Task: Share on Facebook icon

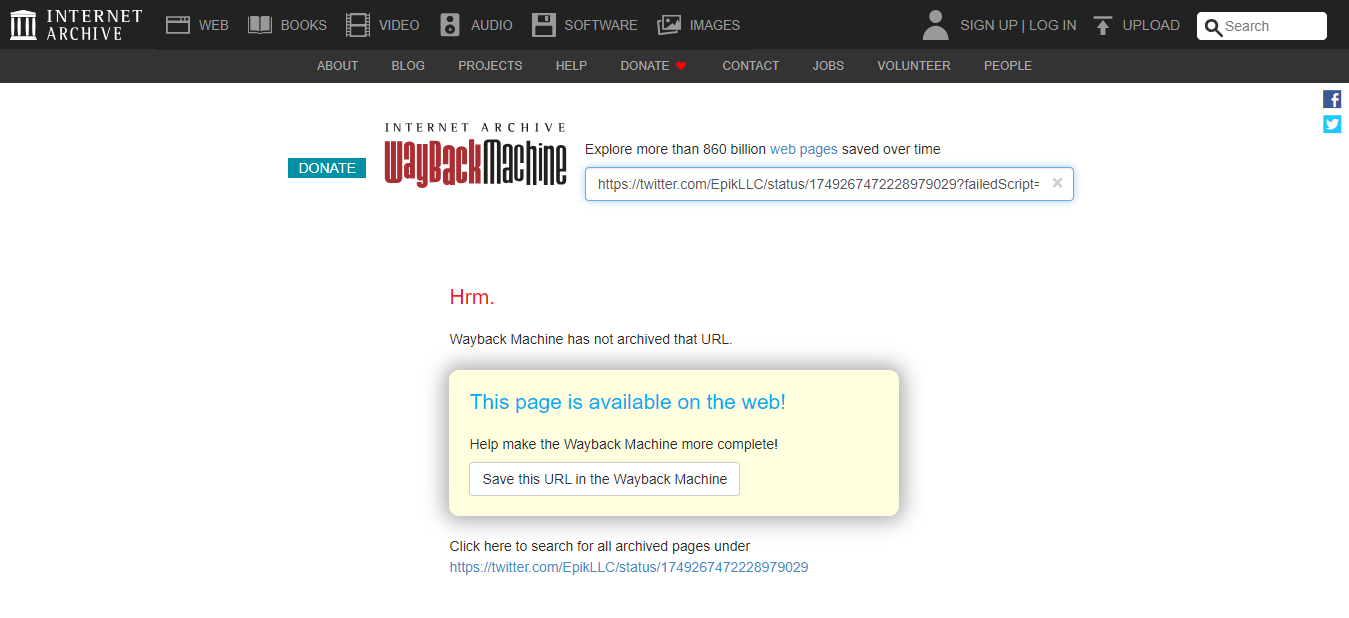Action: [x=1332, y=99]
